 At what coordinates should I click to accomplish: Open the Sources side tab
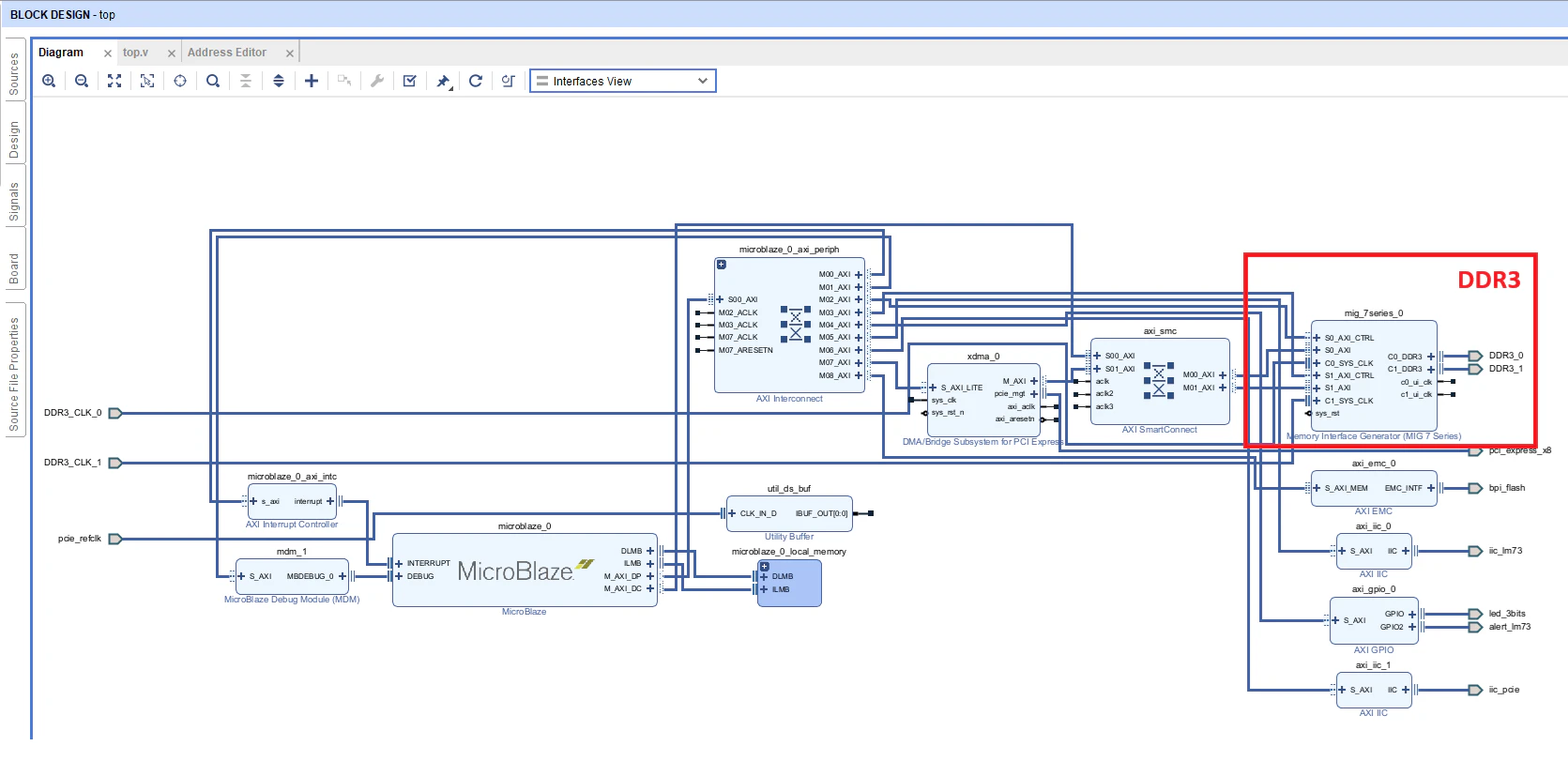click(14, 73)
